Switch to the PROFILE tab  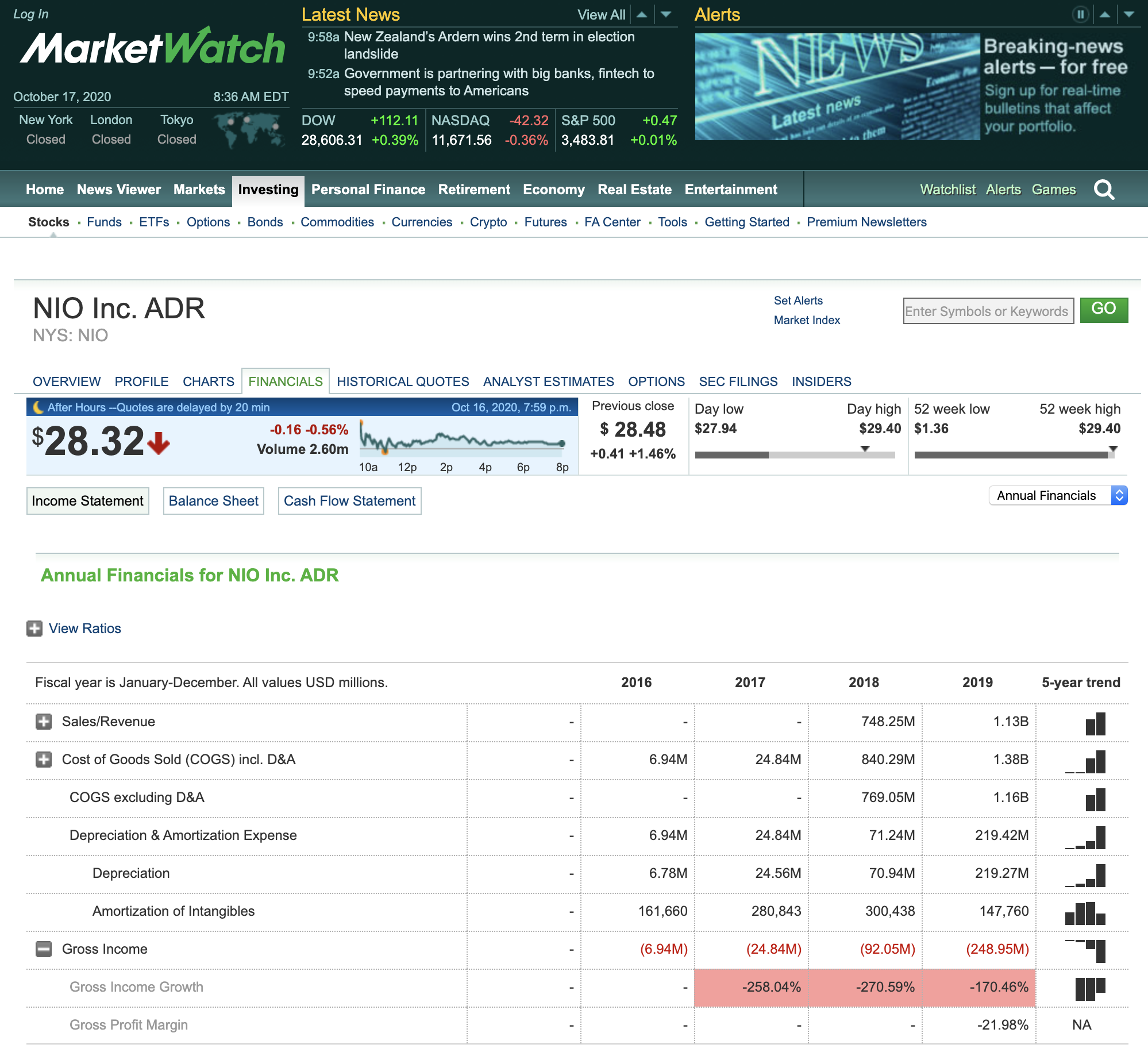tap(142, 381)
